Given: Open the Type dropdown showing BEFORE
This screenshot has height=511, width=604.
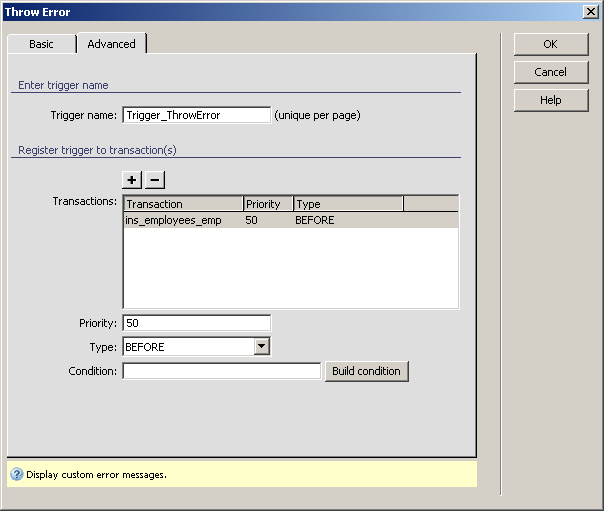Looking at the screenshot, I should point(261,347).
